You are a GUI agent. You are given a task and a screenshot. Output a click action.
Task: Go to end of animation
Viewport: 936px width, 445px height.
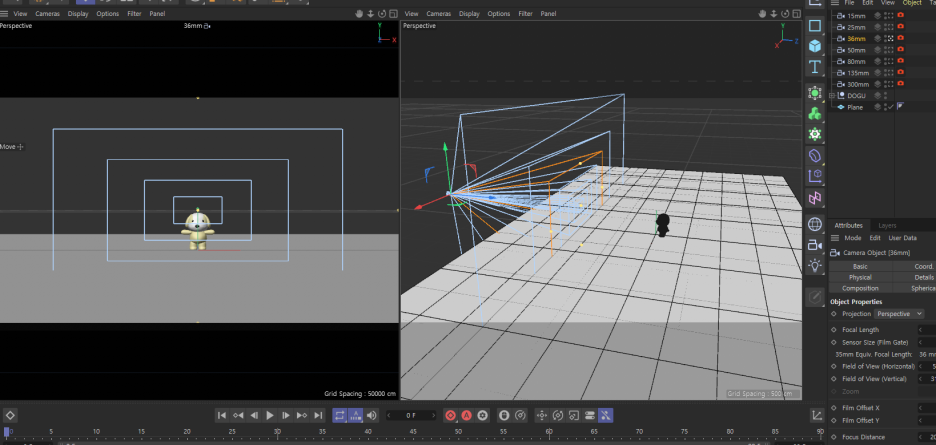[x=318, y=415]
